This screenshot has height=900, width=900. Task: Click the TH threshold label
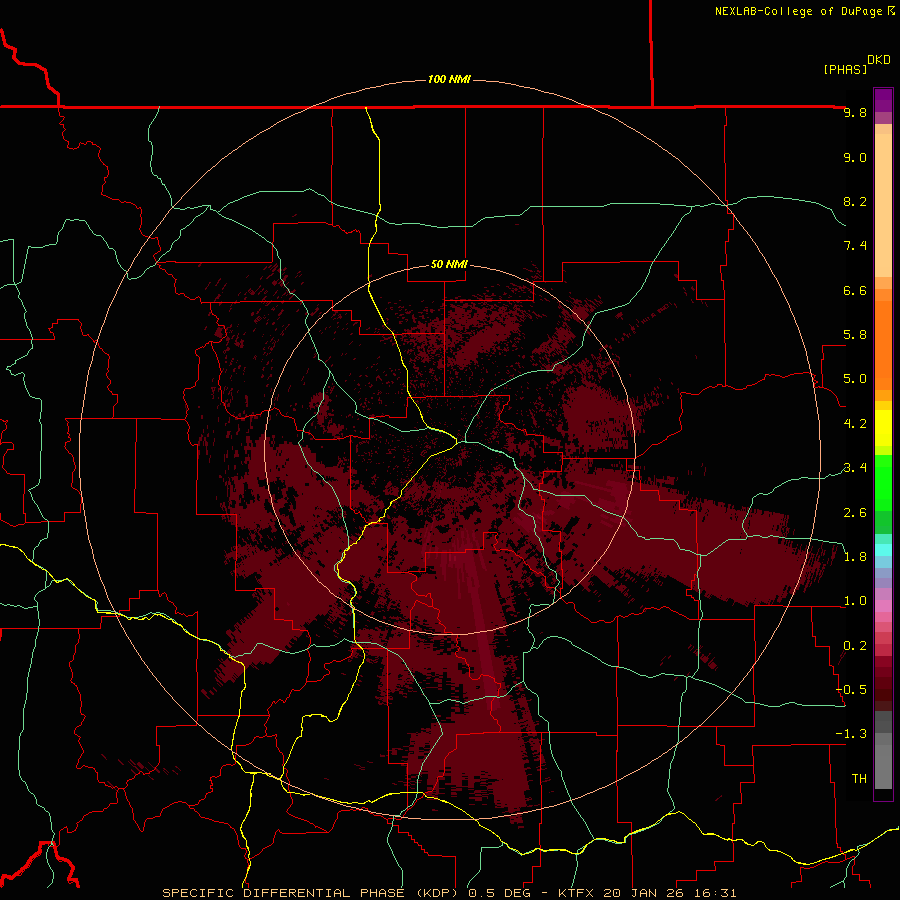(859, 779)
